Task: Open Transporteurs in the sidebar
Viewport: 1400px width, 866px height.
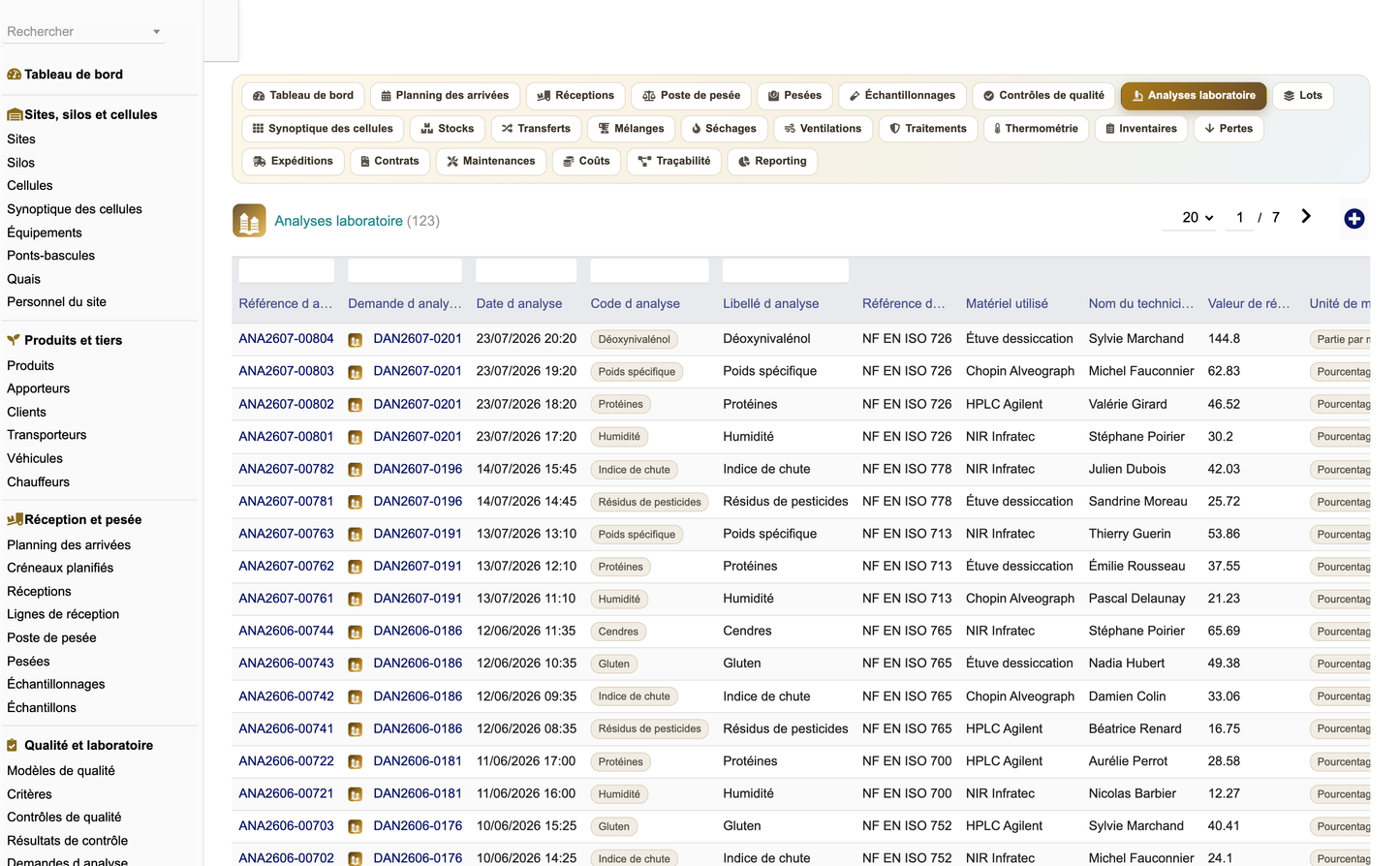Action: (x=47, y=435)
